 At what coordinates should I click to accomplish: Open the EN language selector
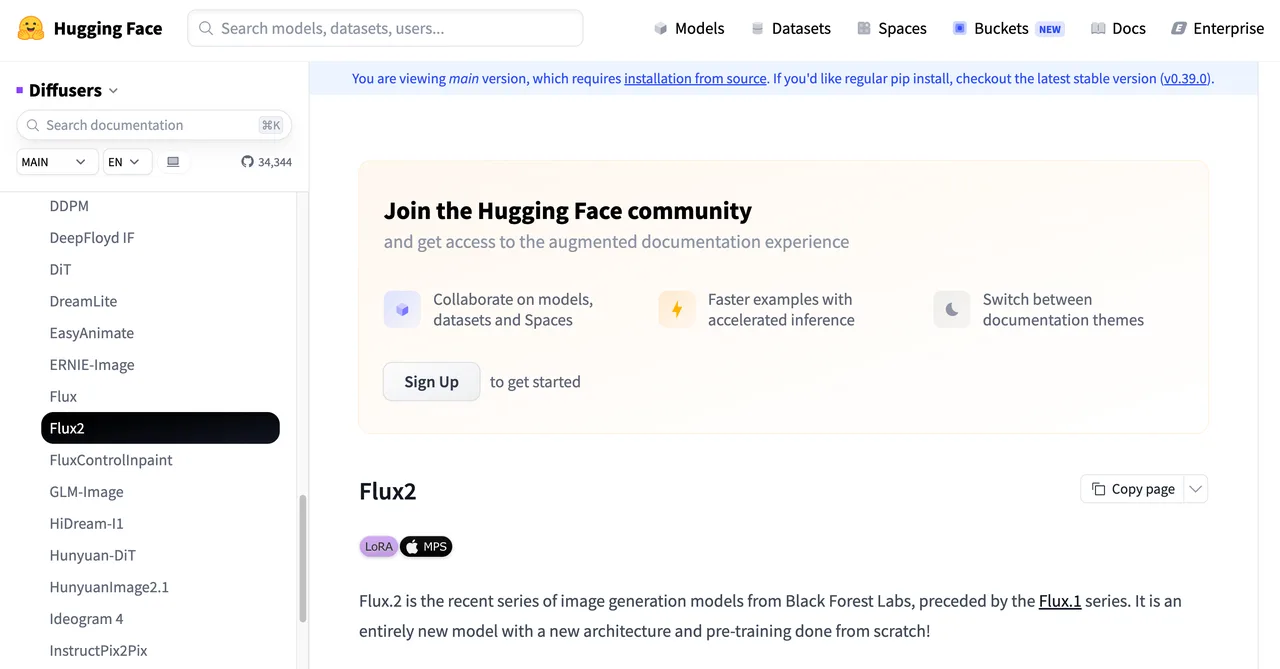pyautogui.click(x=128, y=161)
